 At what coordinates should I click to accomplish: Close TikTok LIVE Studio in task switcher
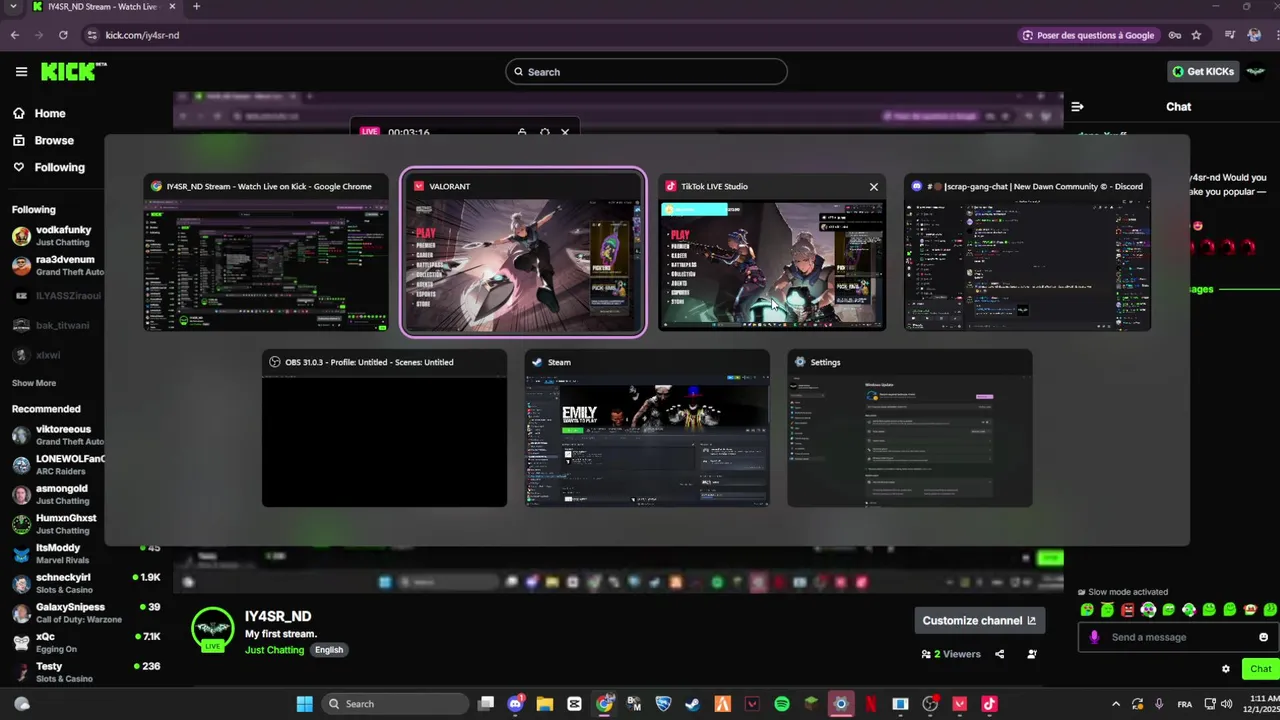pos(873,187)
